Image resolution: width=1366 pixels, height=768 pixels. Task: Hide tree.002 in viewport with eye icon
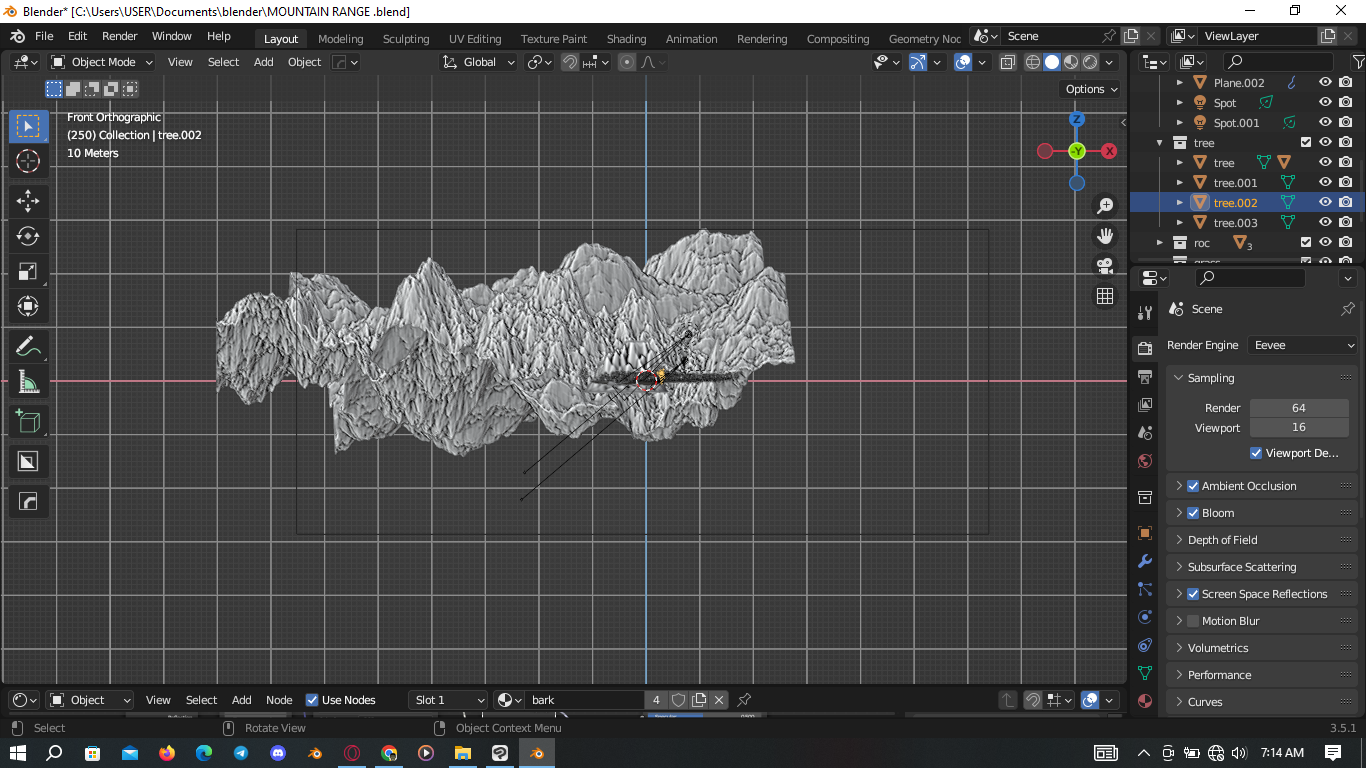coord(1325,203)
